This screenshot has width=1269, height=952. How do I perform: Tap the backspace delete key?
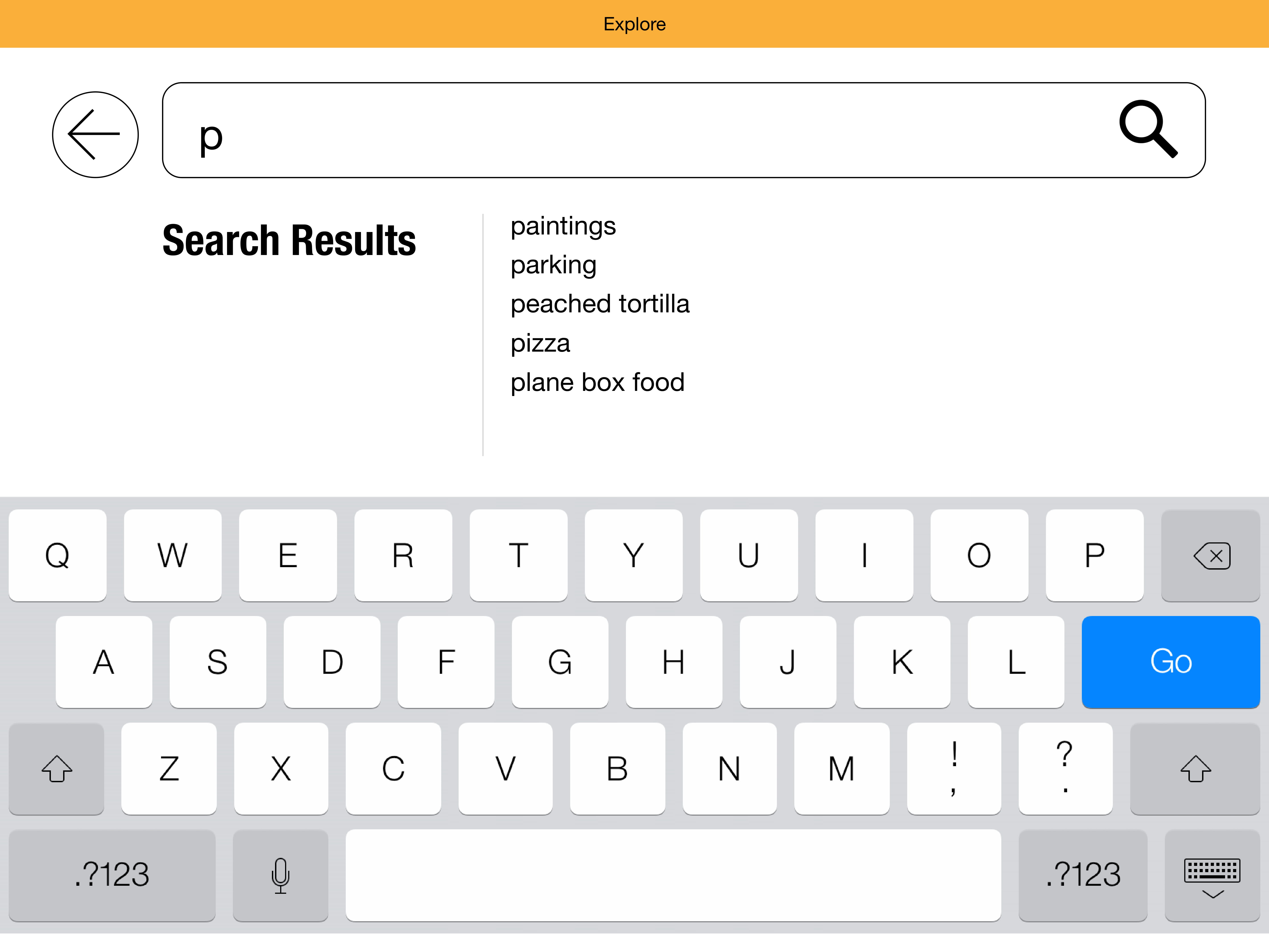[x=1211, y=556]
